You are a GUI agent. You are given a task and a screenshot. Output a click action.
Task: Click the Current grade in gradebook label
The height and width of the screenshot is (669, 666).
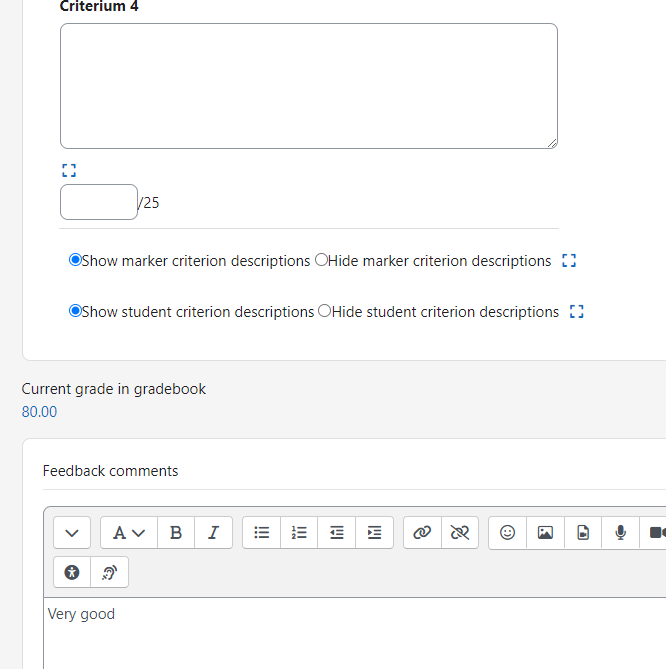pos(113,389)
